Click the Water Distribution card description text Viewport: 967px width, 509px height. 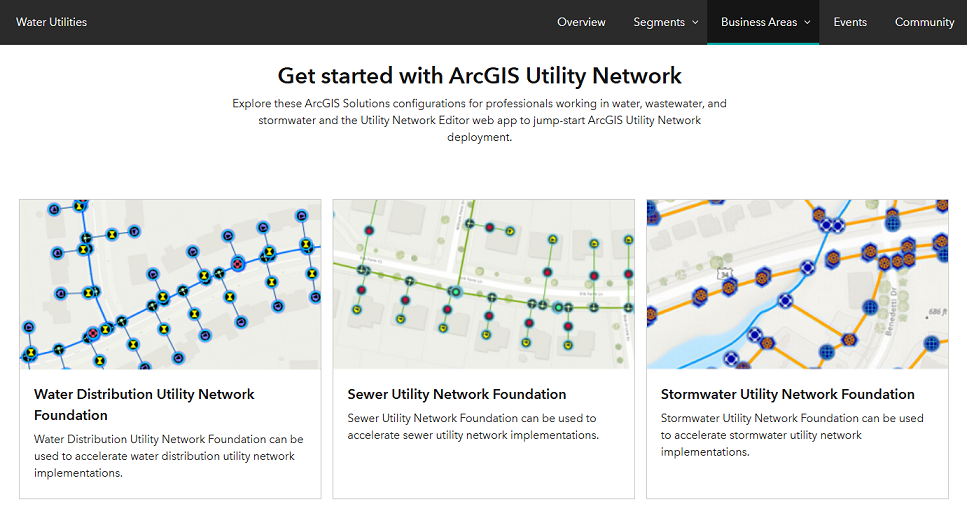pos(168,456)
